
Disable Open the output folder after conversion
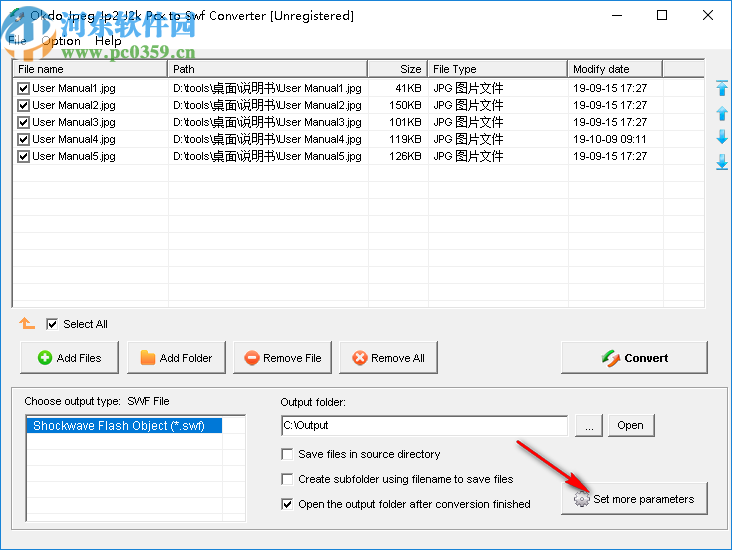pos(287,504)
